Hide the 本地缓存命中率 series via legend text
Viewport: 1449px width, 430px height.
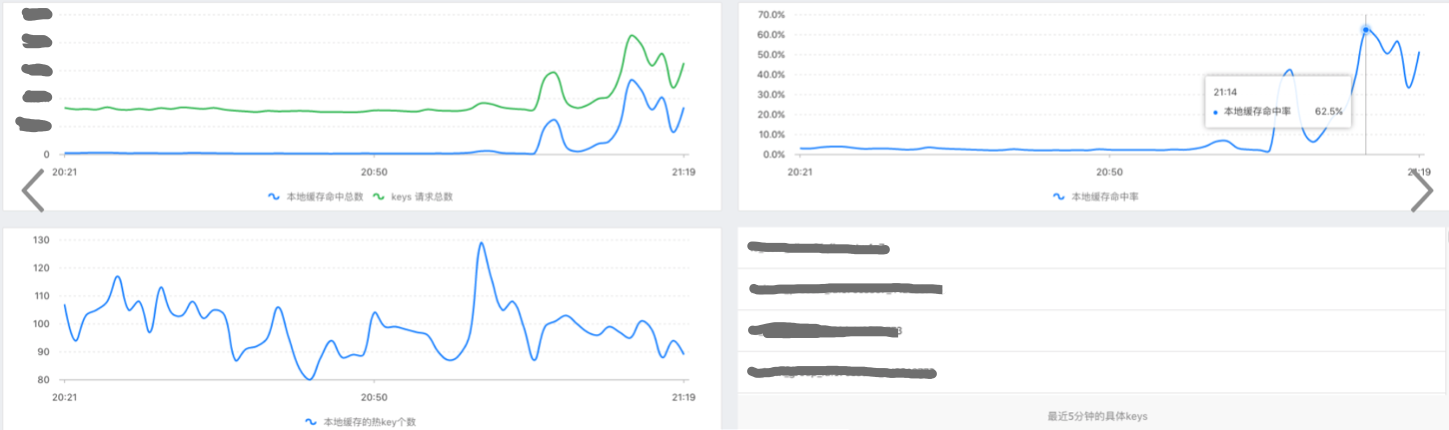(1105, 197)
